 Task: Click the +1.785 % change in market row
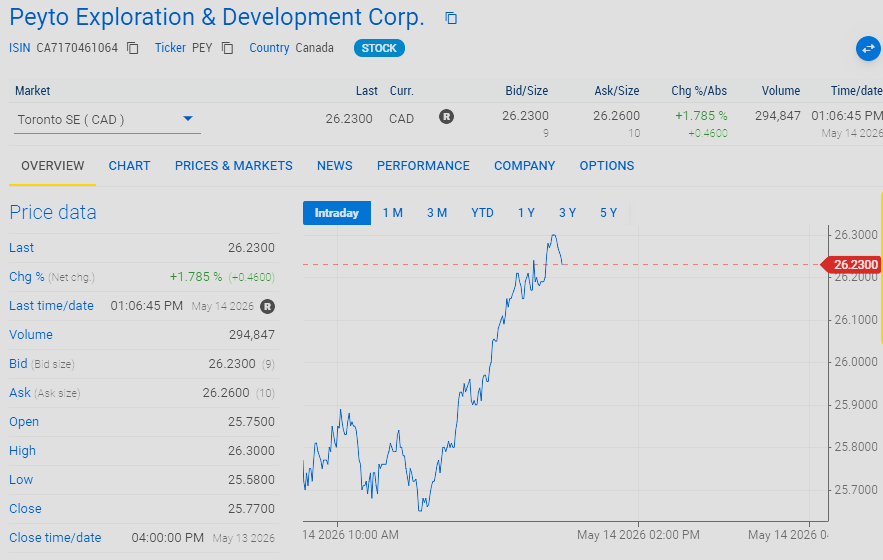click(x=701, y=115)
